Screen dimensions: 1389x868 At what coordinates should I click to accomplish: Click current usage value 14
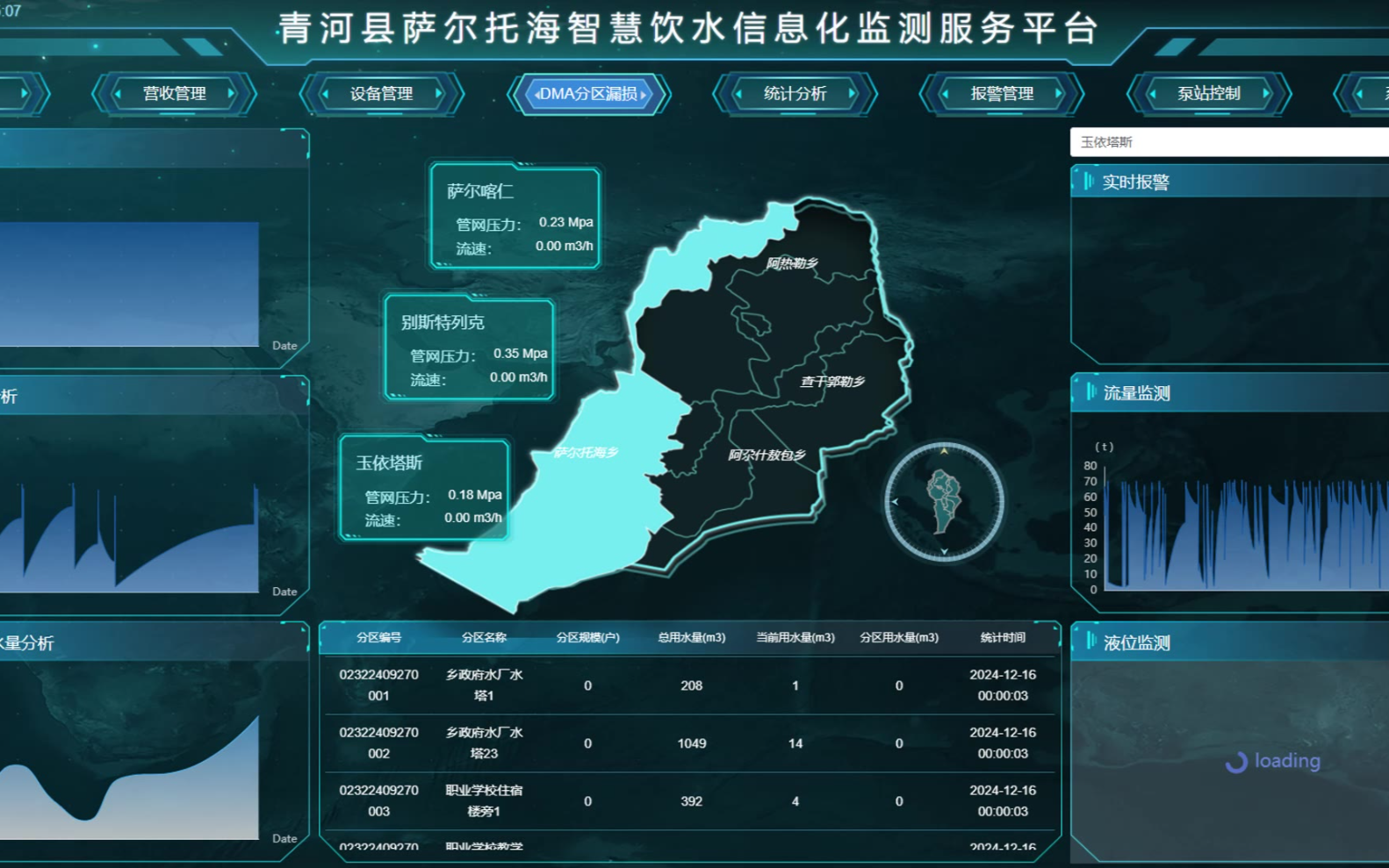coord(795,743)
